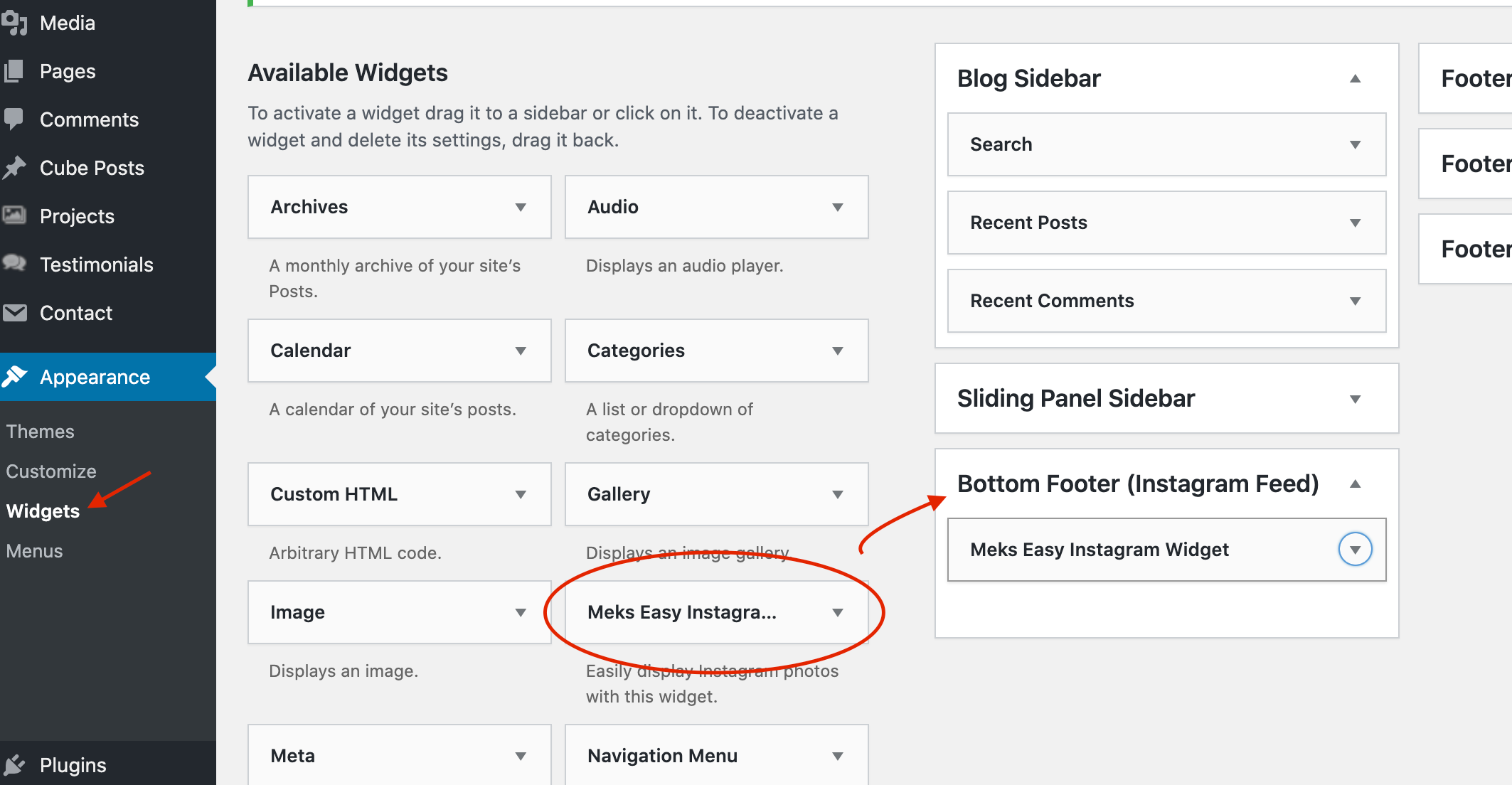Screen dimensions: 1512x785
Task: Open the Themes submenu item
Action: coord(41,432)
